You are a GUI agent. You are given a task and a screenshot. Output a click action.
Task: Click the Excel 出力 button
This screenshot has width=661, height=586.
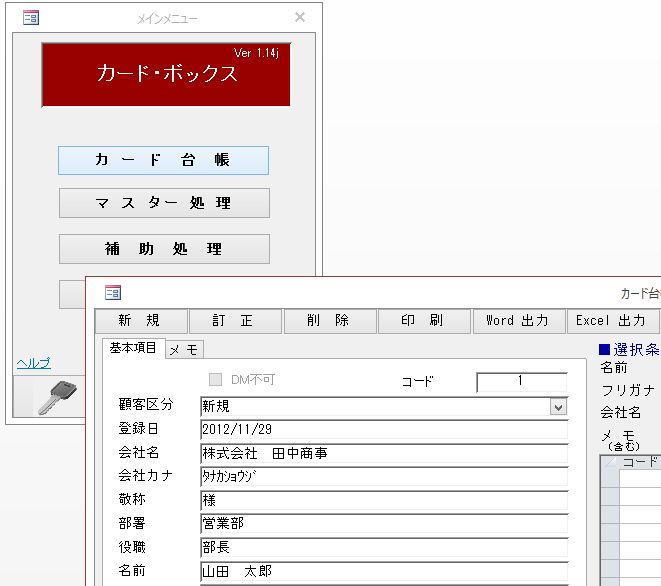click(613, 321)
